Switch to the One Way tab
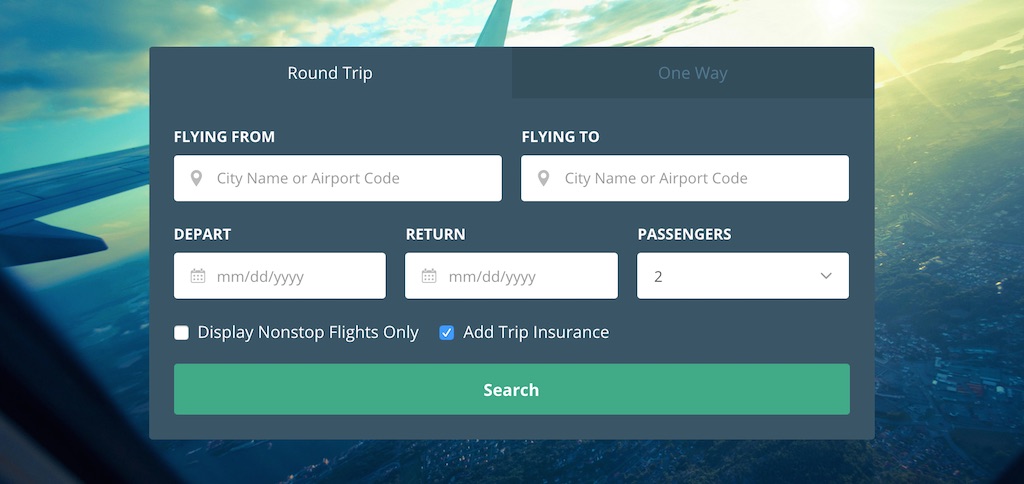This screenshot has height=484, width=1024. (x=693, y=73)
